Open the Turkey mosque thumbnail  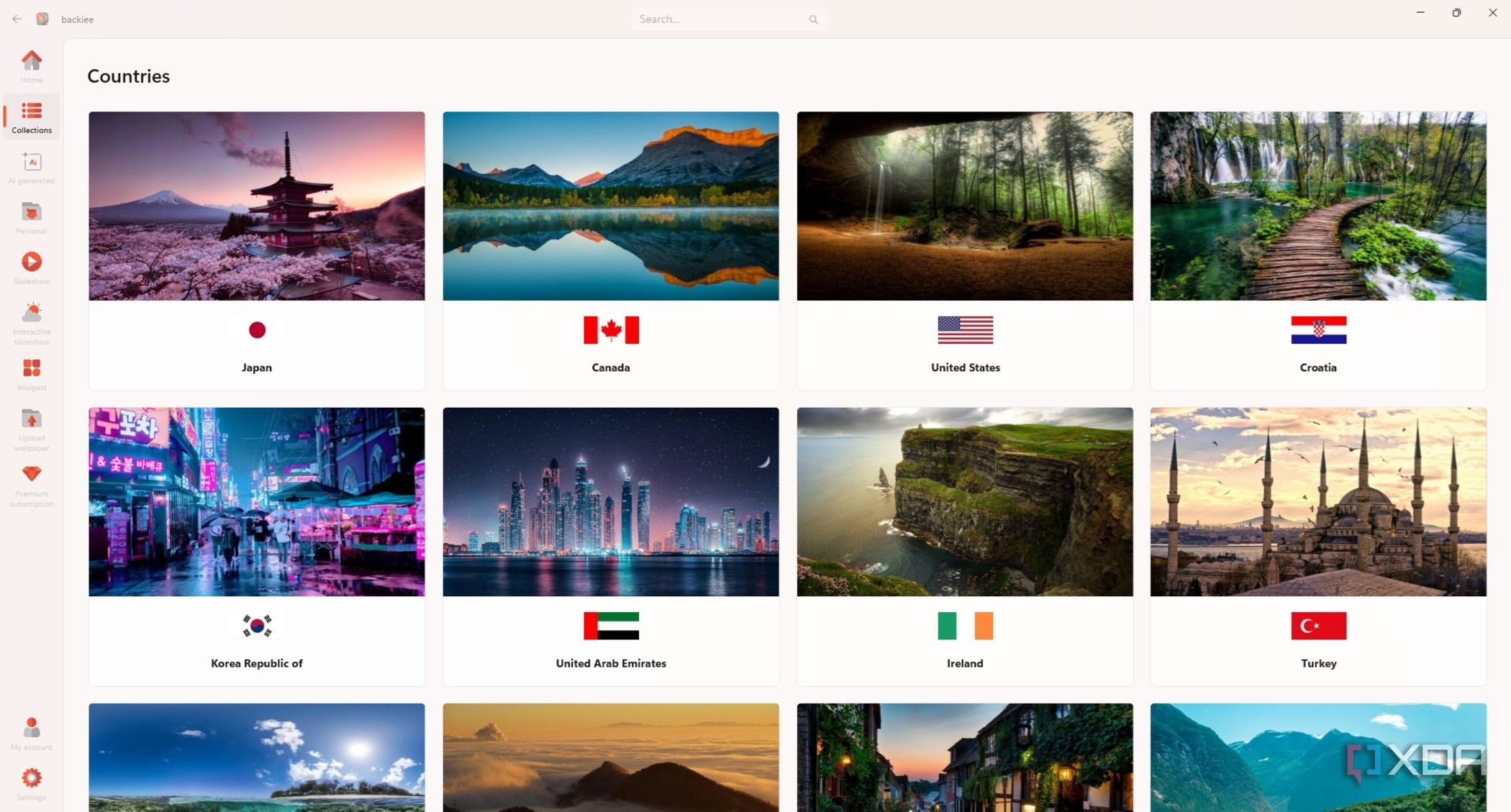tap(1318, 502)
